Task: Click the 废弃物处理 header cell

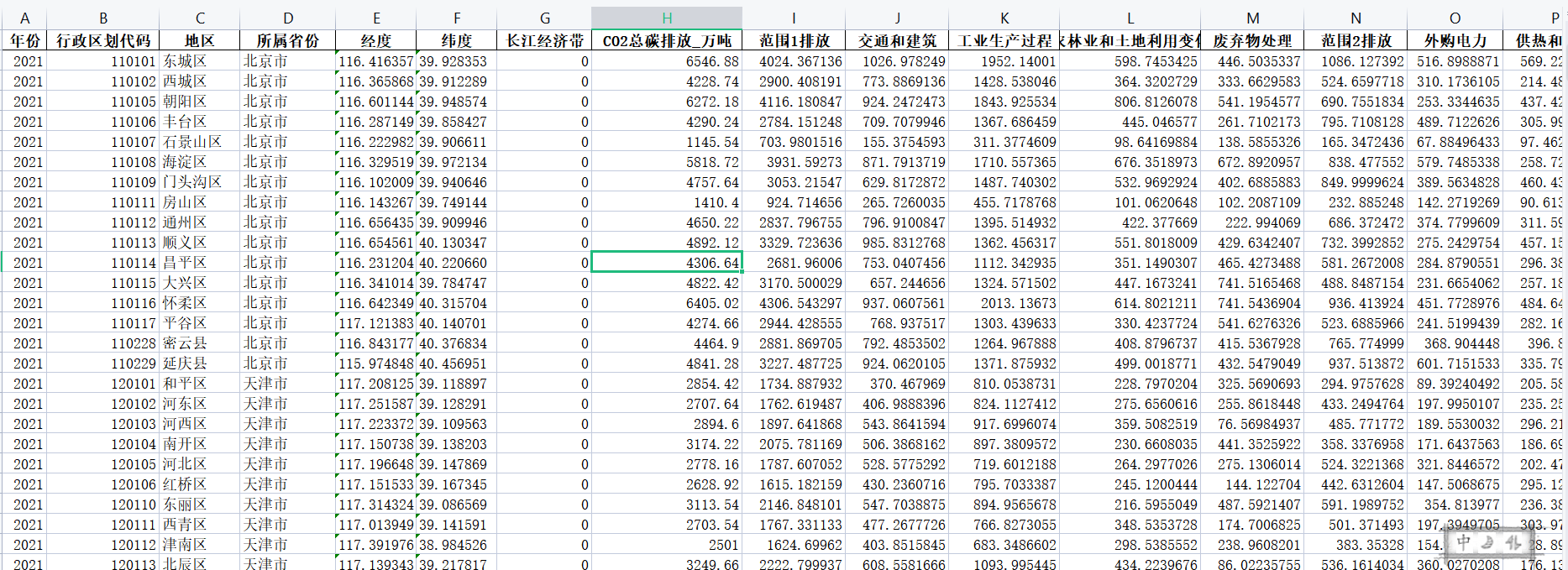Action: pyautogui.click(x=1253, y=40)
